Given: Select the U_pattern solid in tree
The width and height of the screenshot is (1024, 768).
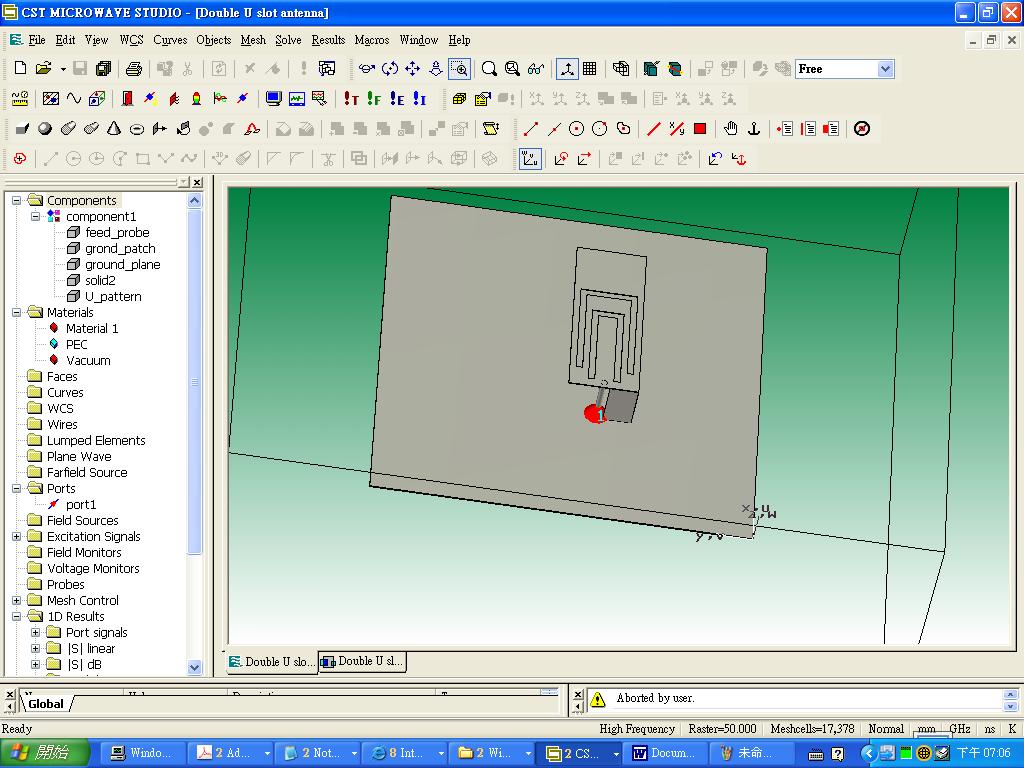Looking at the screenshot, I should [x=113, y=296].
